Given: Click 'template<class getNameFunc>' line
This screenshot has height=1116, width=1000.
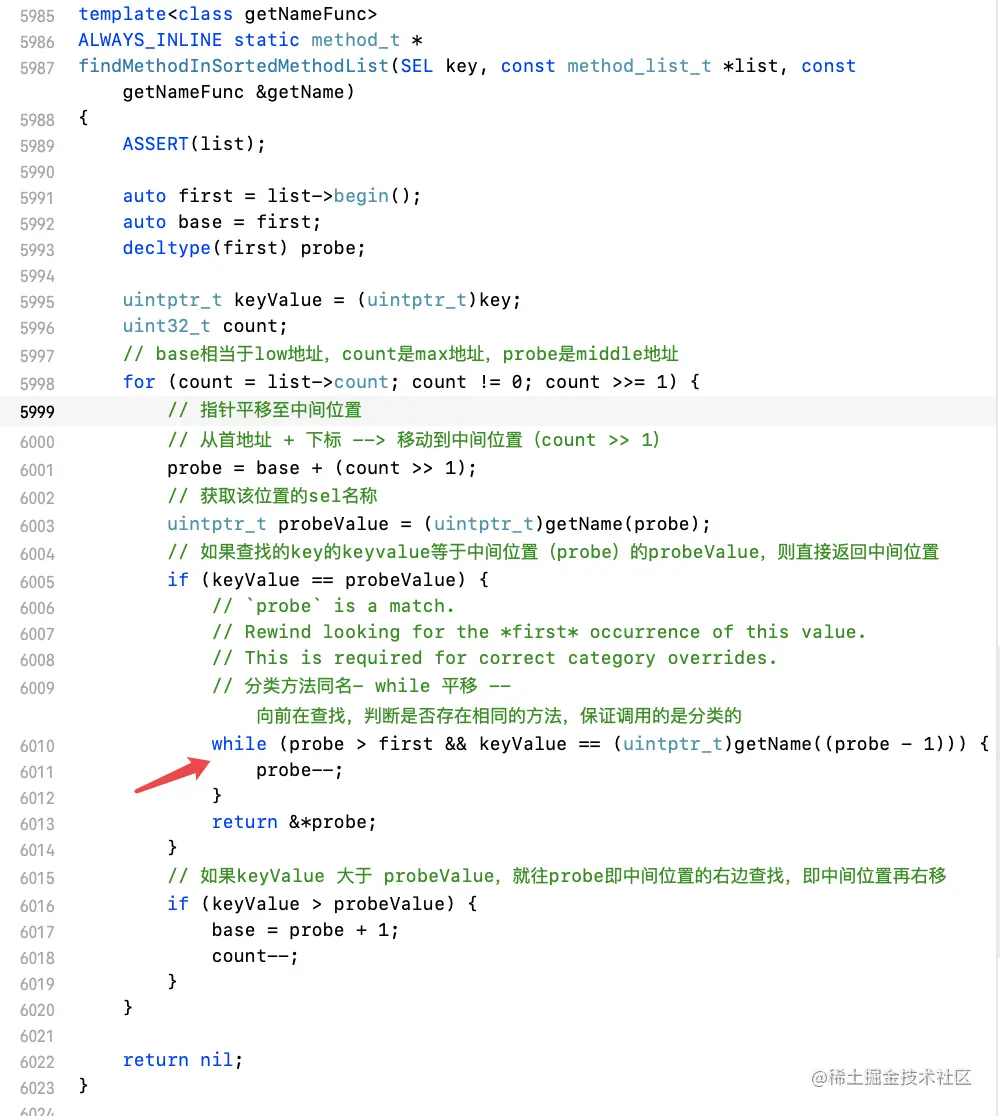Looking at the screenshot, I should 228,14.
